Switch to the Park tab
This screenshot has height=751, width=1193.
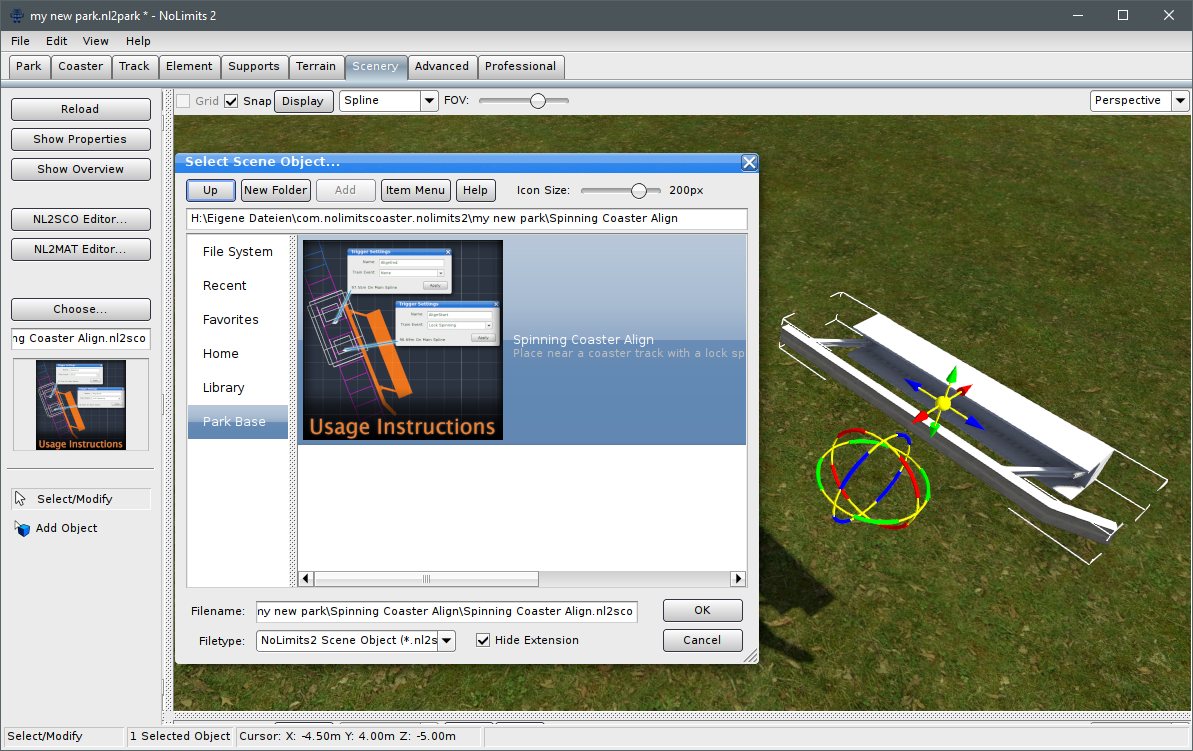pos(29,66)
